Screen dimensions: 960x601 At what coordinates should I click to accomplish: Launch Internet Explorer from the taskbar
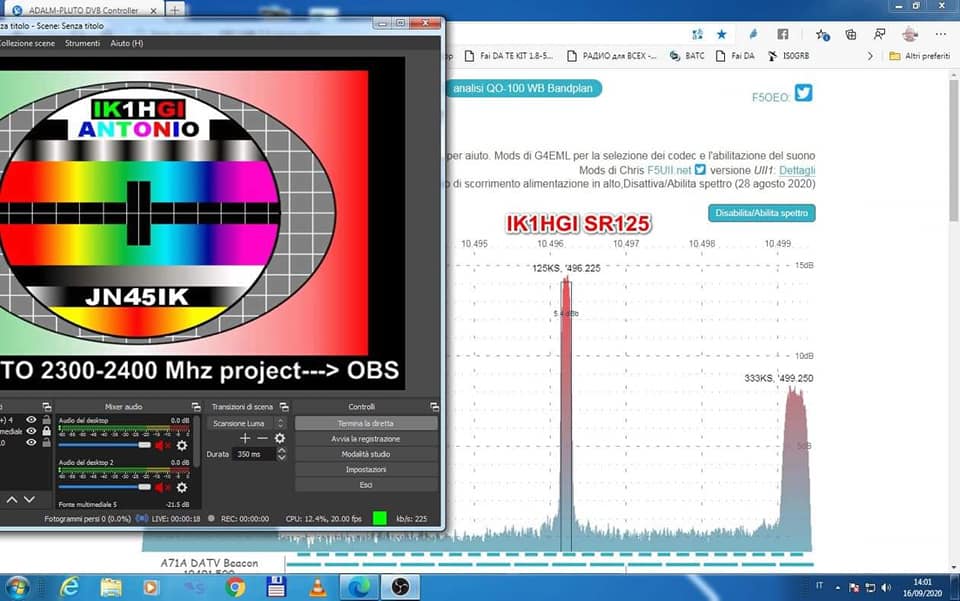[x=69, y=588]
